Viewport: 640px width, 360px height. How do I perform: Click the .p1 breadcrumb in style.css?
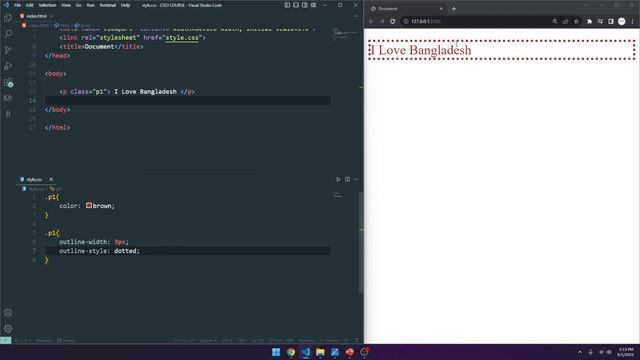tap(56, 189)
